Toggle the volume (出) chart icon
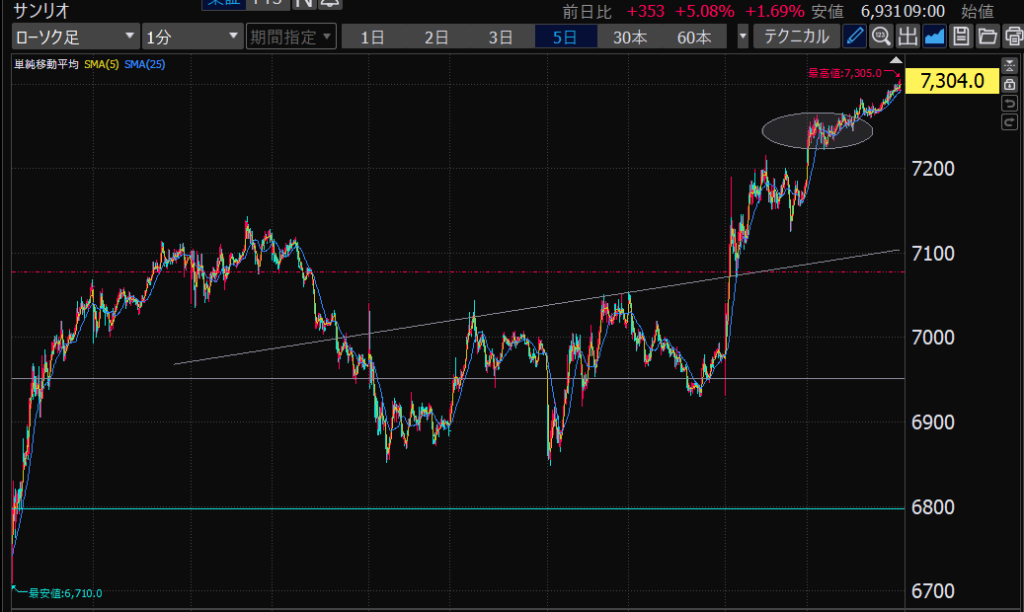The image size is (1024, 612). [x=908, y=37]
